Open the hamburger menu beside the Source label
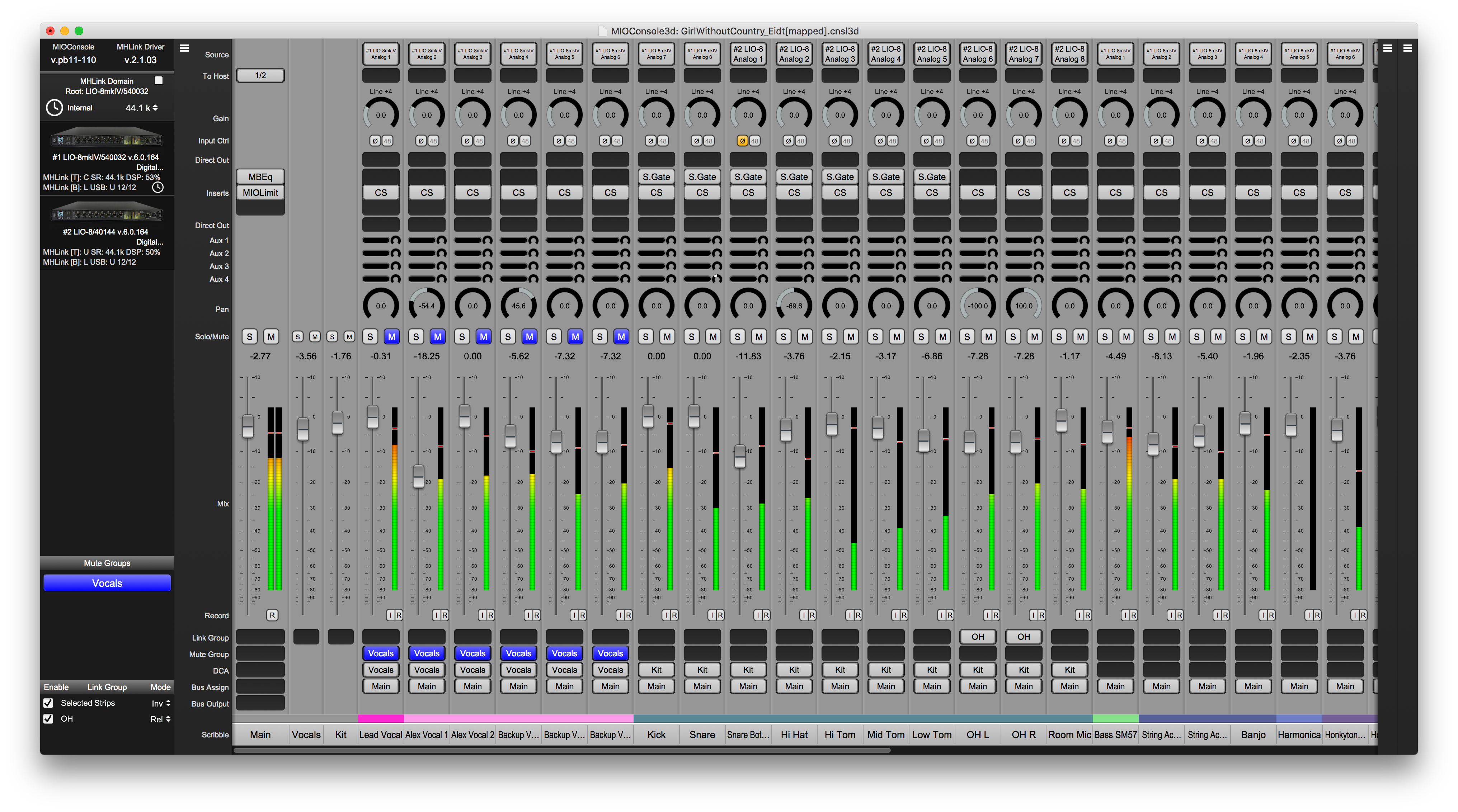The height and width of the screenshot is (812, 1458). tap(184, 48)
